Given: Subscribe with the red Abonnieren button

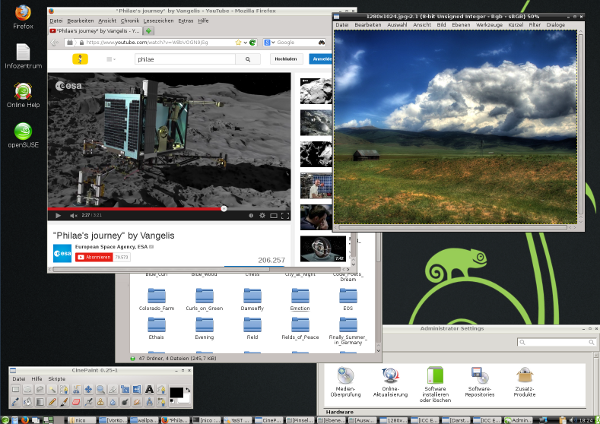Looking at the screenshot, I should (x=94, y=257).
